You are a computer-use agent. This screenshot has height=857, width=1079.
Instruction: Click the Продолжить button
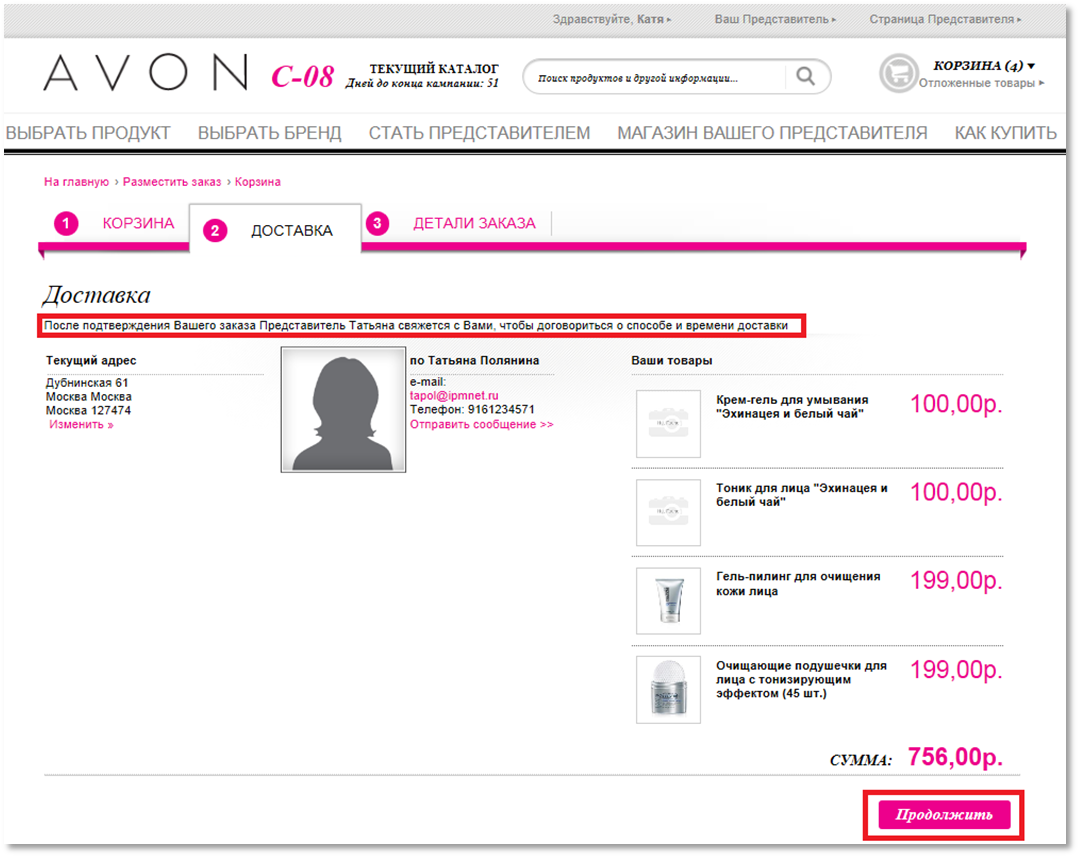(944, 815)
